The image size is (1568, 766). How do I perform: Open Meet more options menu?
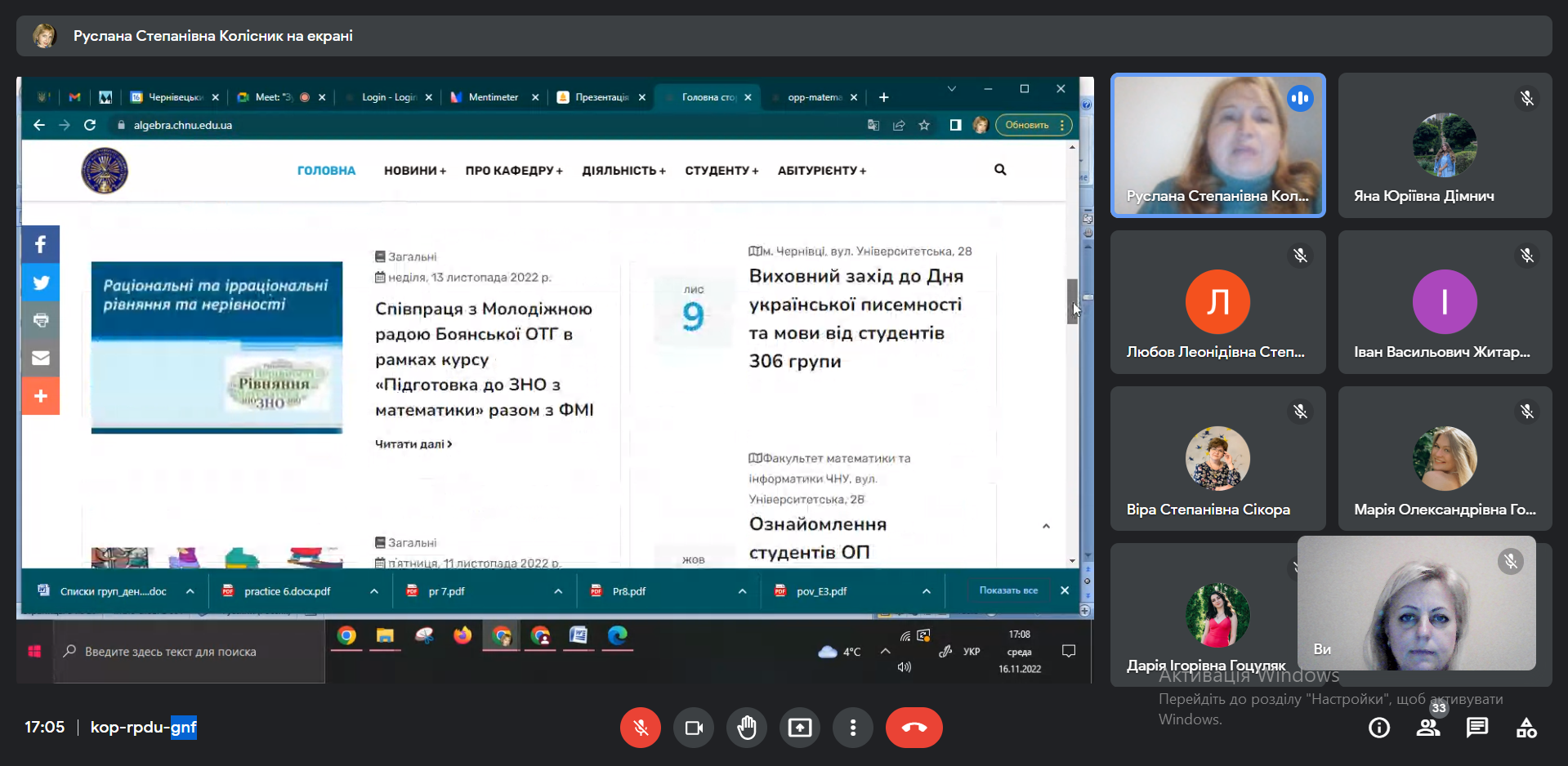pos(853,728)
